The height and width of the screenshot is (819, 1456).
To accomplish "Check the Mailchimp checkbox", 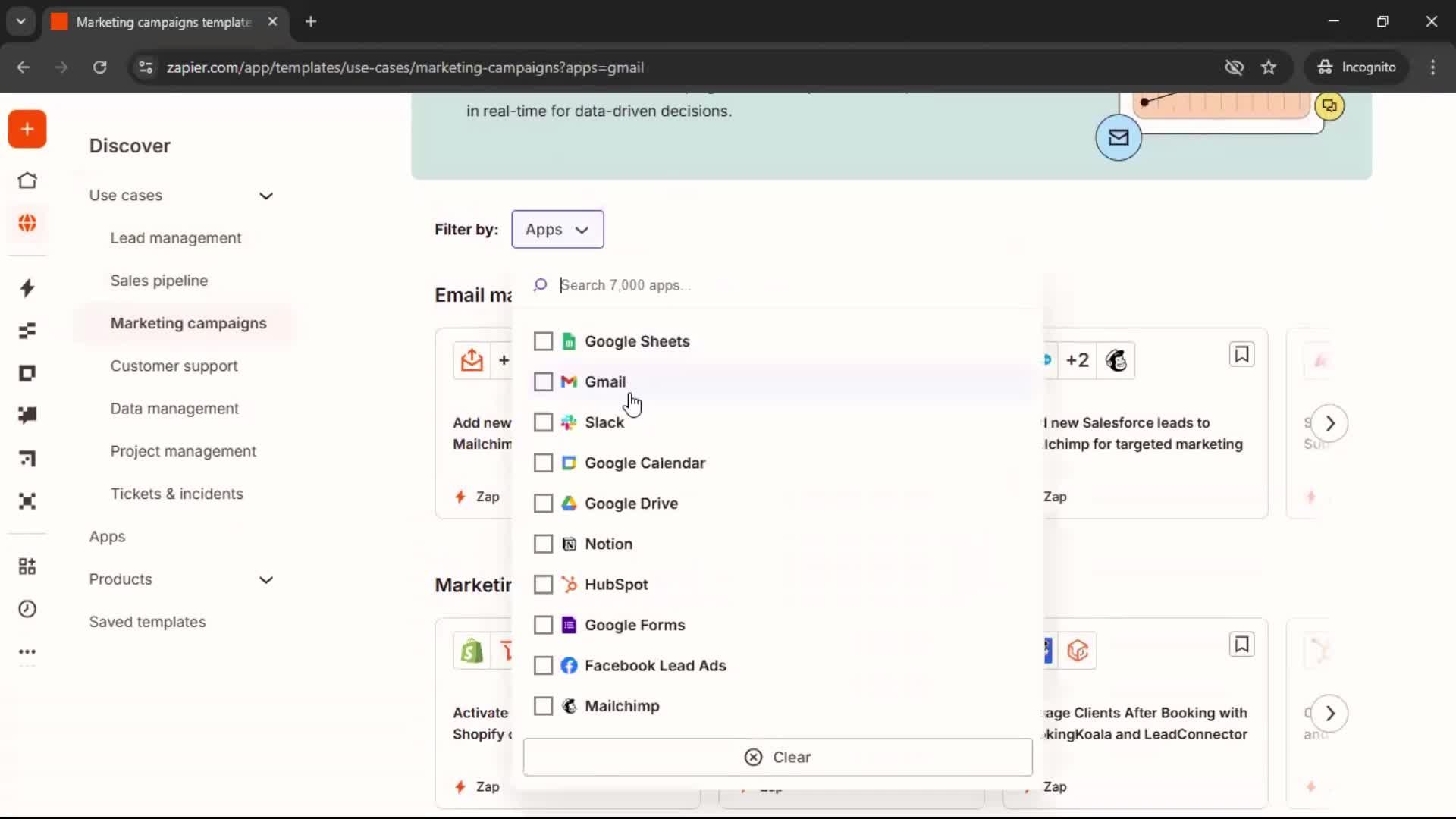I will pos(543,706).
